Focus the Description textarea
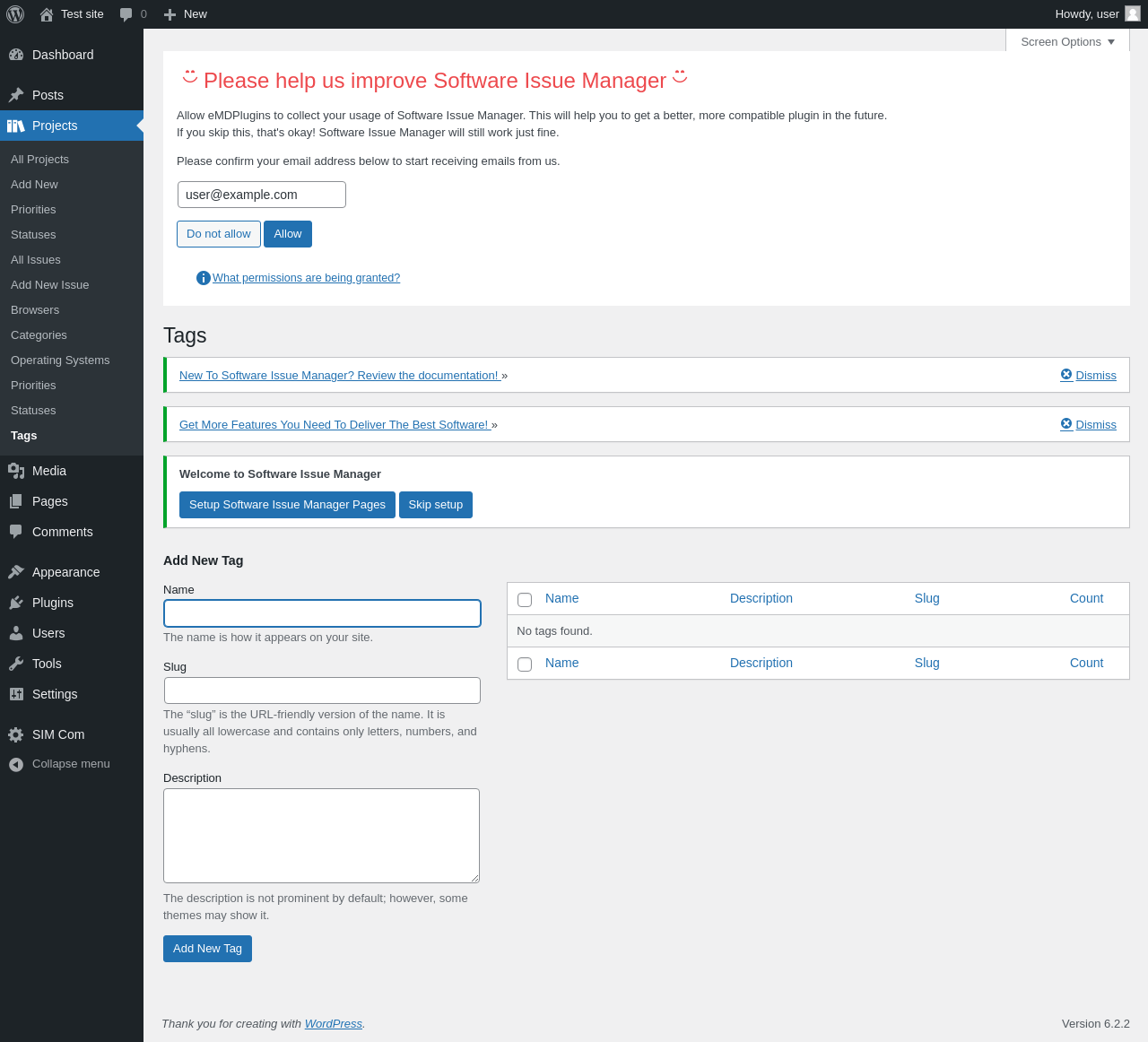The image size is (1148, 1042). (x=321, y=836)
